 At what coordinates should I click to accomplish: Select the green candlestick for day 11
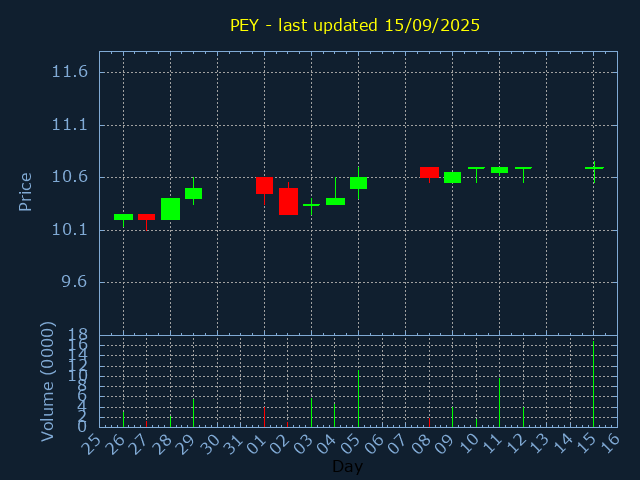click(x=500, y=170)
